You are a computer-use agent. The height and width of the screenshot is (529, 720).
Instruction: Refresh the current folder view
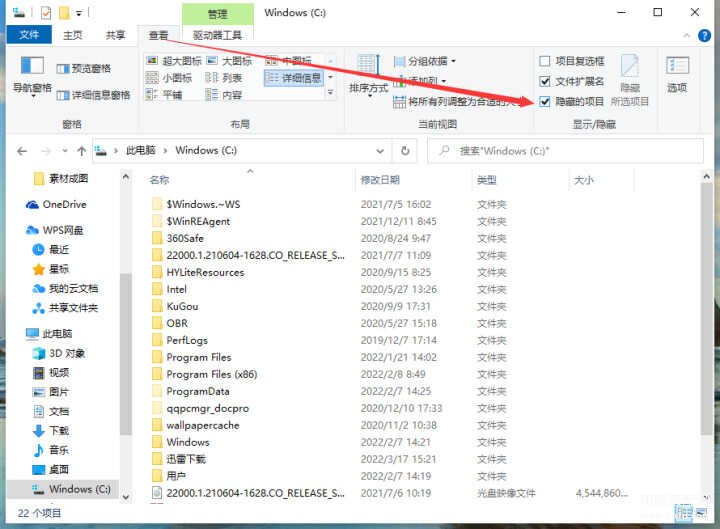tap(405, 151)
